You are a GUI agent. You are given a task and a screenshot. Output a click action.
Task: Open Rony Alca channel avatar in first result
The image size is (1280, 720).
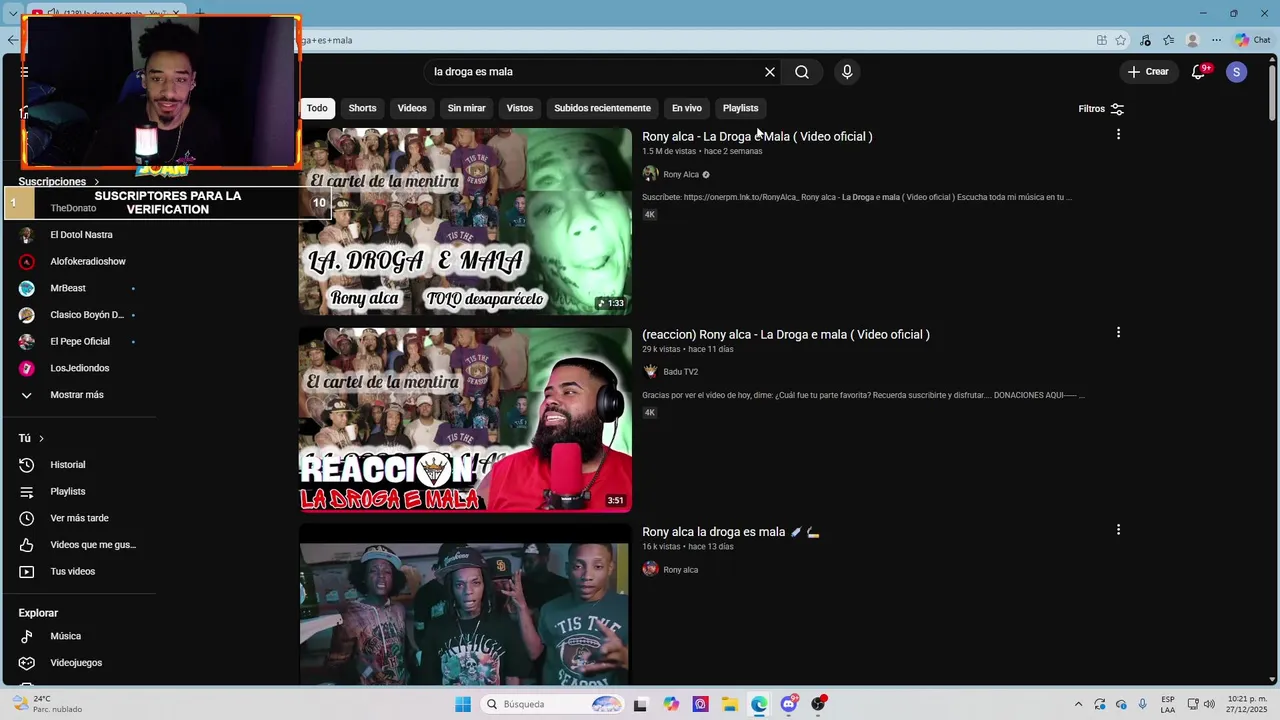(x=650, y=174)
